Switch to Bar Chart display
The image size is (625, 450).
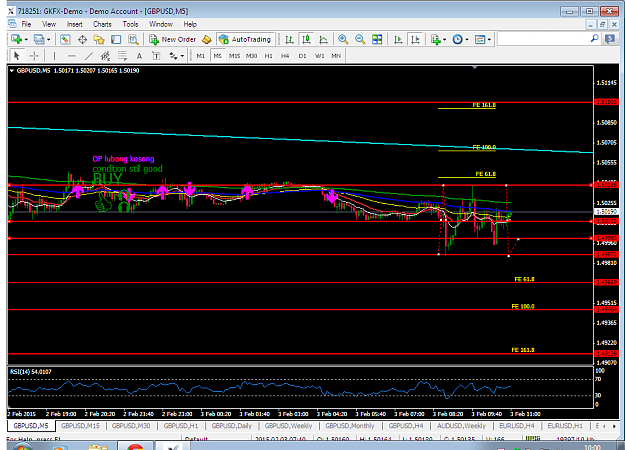[289, 39]
